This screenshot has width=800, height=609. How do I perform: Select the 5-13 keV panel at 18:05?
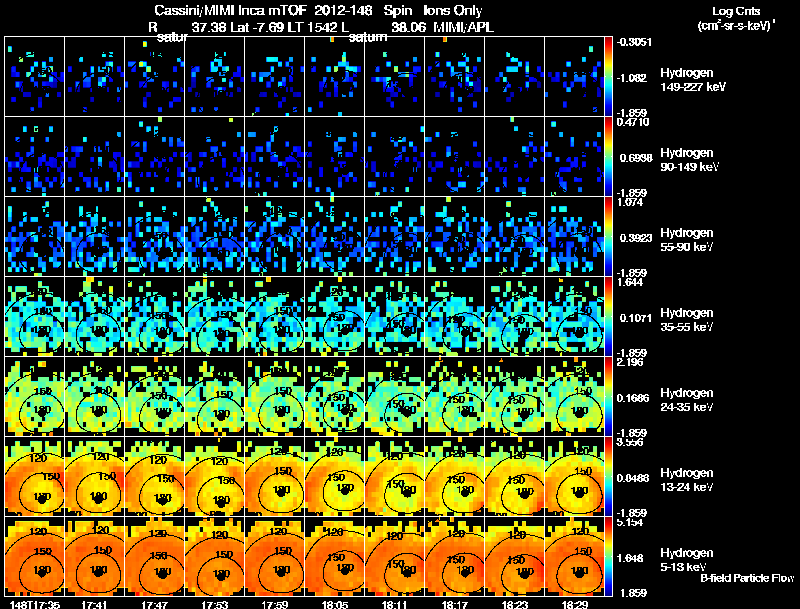tap(335, 557)
